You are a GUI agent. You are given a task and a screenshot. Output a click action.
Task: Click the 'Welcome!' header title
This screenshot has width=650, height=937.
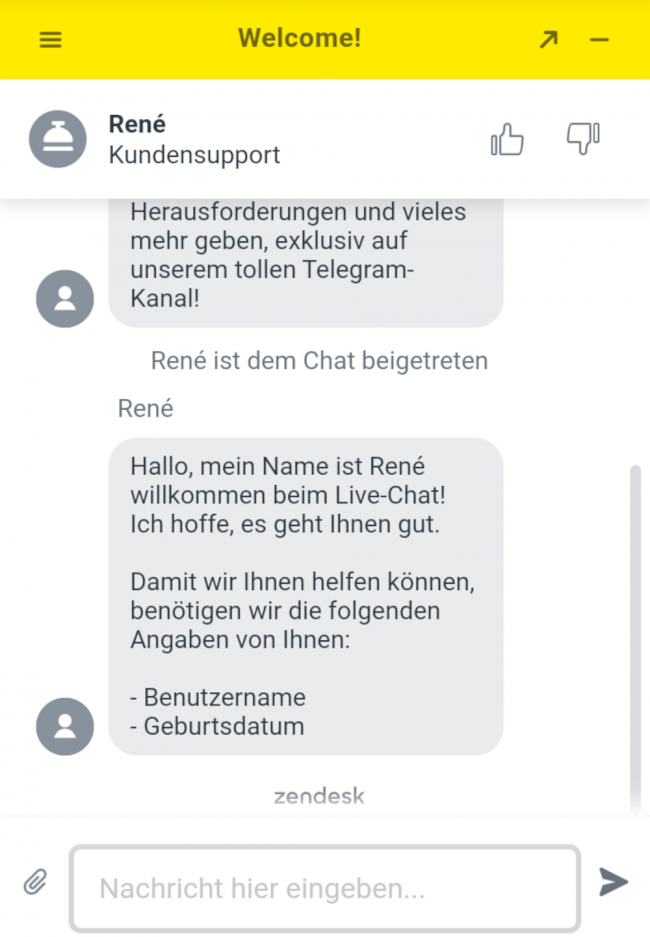click(x=299, y=39)
